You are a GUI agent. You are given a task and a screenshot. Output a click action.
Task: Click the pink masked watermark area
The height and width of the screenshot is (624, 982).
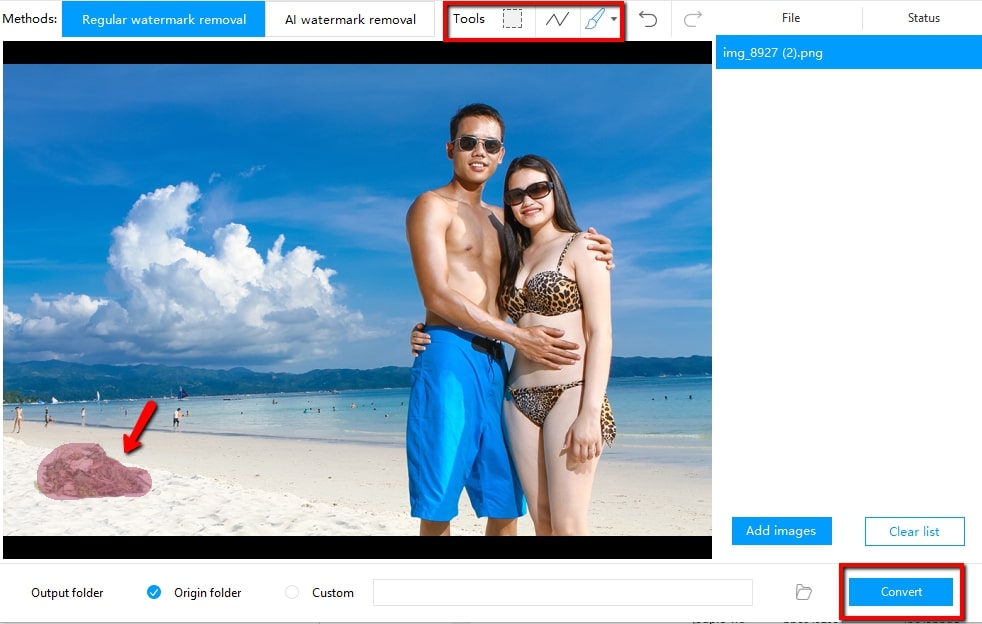pos(90,470)
